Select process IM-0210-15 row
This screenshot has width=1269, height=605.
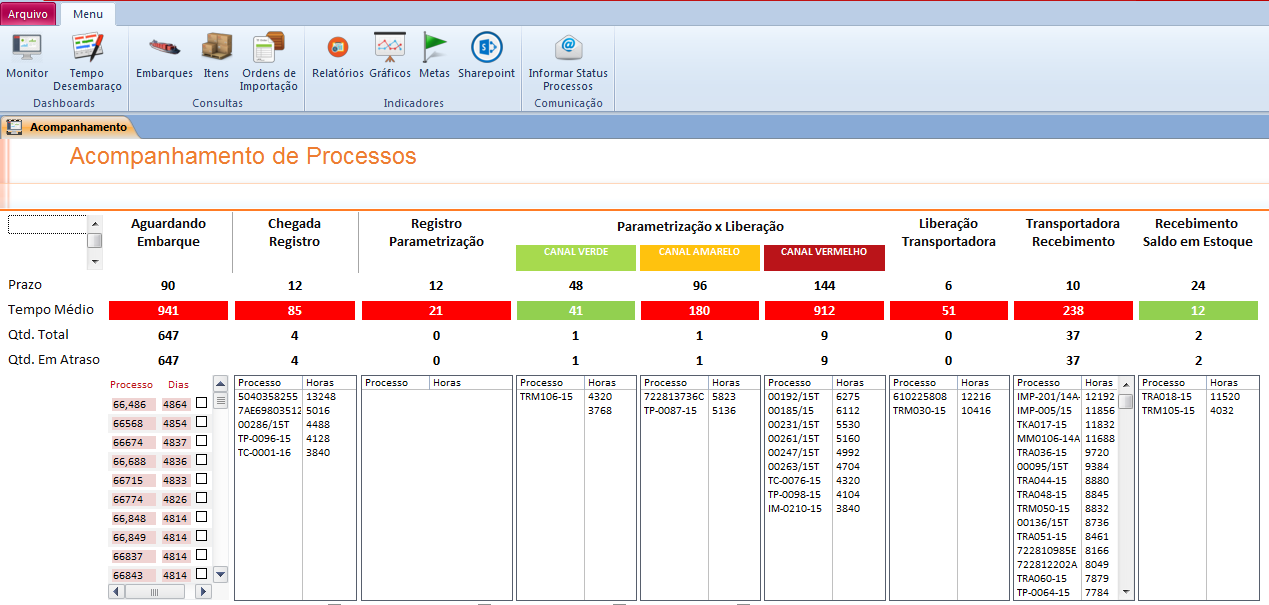825,509
